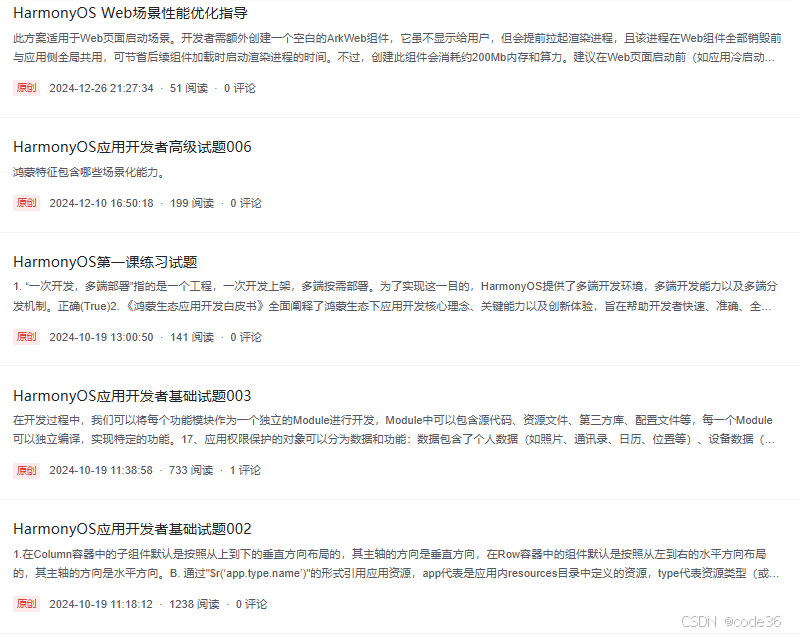
Task: Click the 51 阅读 count
Action: tap(189, 88)
